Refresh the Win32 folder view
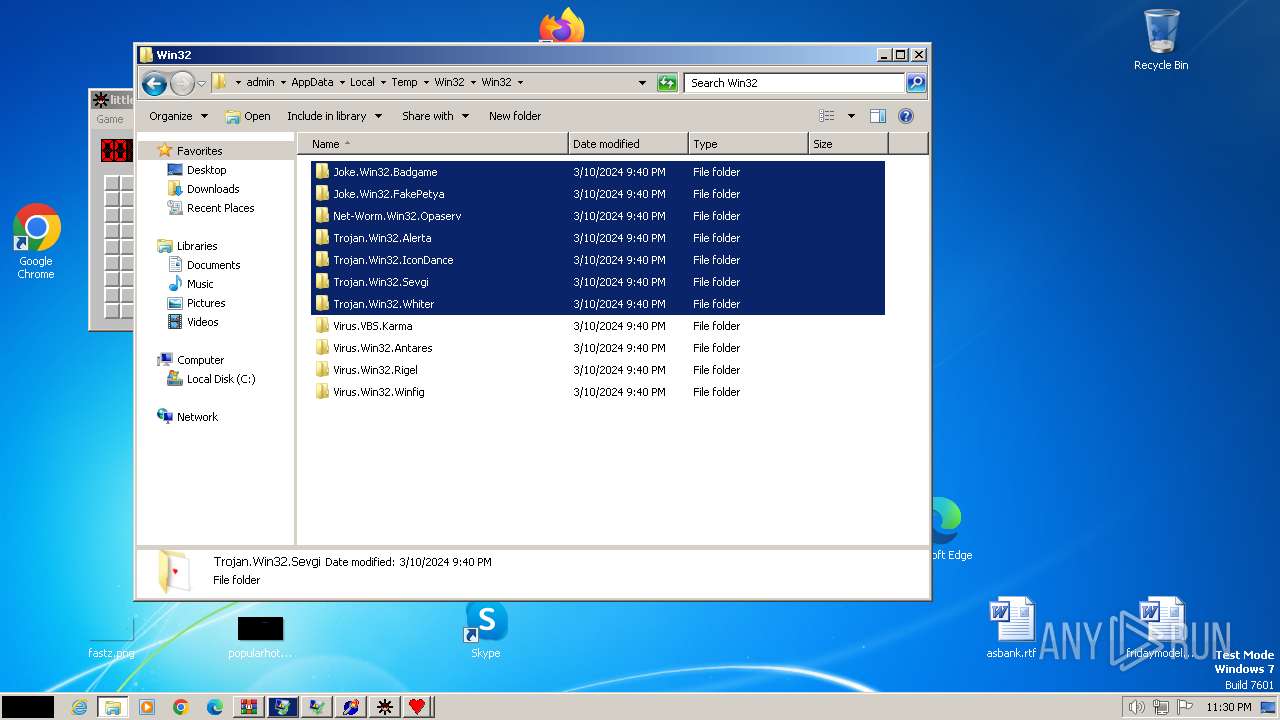 [667, 83]
